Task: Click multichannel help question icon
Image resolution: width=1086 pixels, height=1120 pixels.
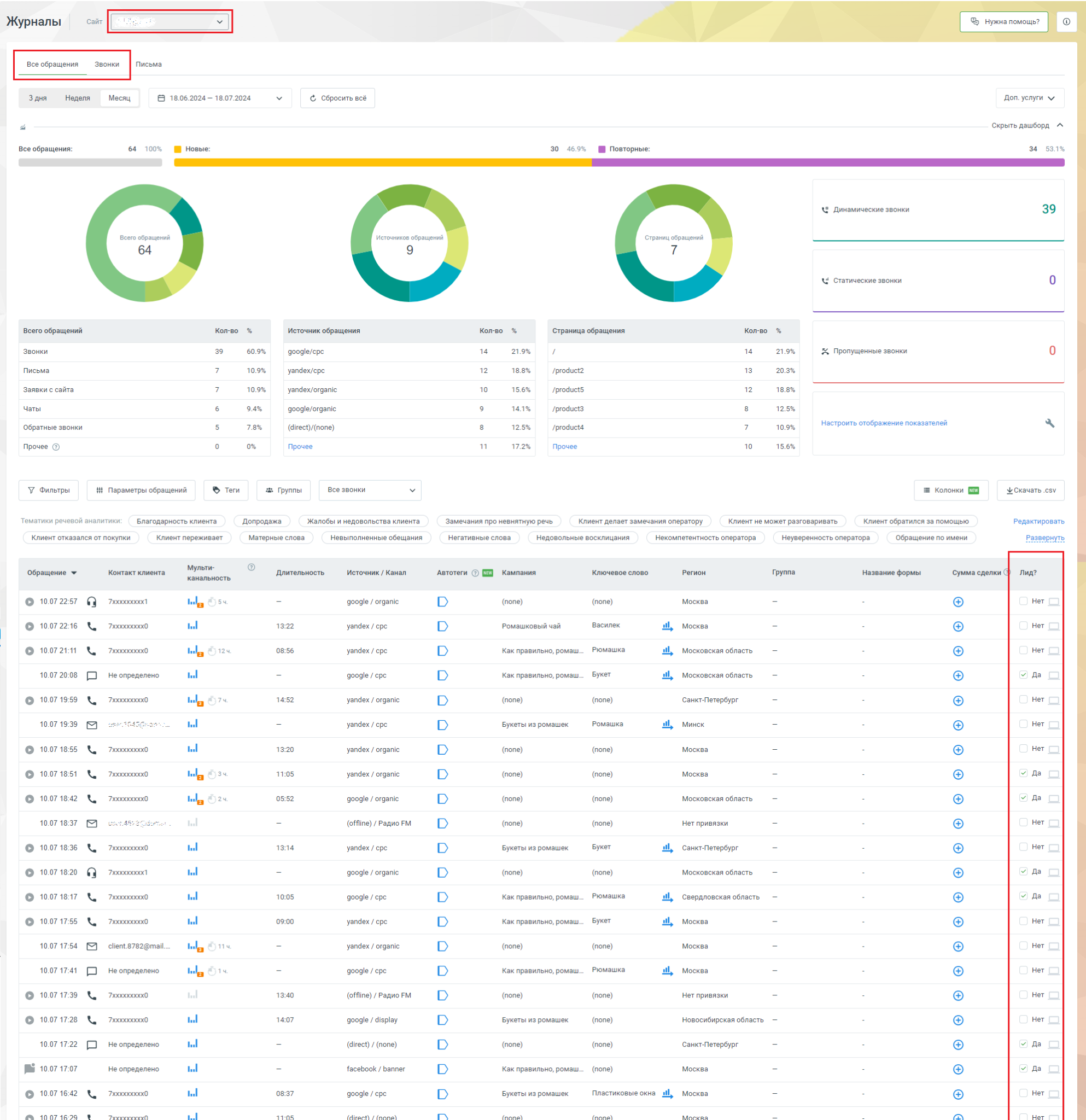Action: (x=252, y=568)
